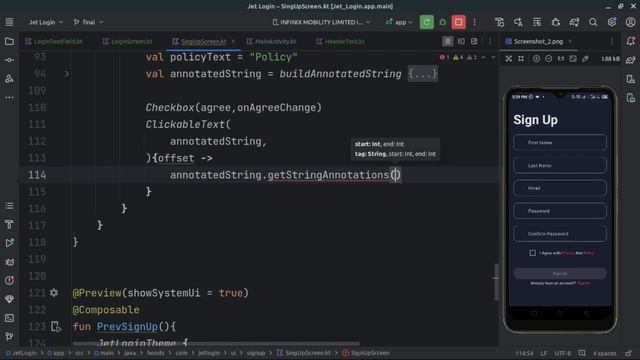Jump to previous highlighted error arrow

(x=484, y=57)
